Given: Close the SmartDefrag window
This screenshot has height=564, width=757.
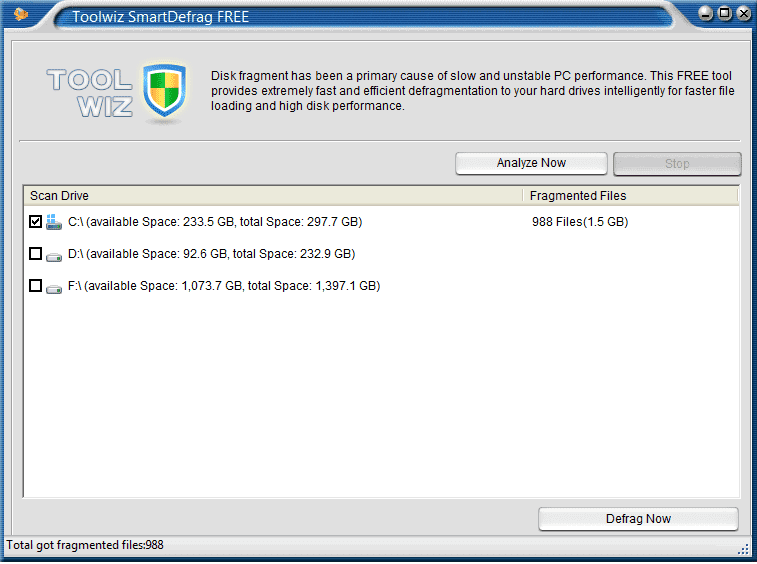Looking at the screenshot, I should pyautogui.click(x=744, y=13).
